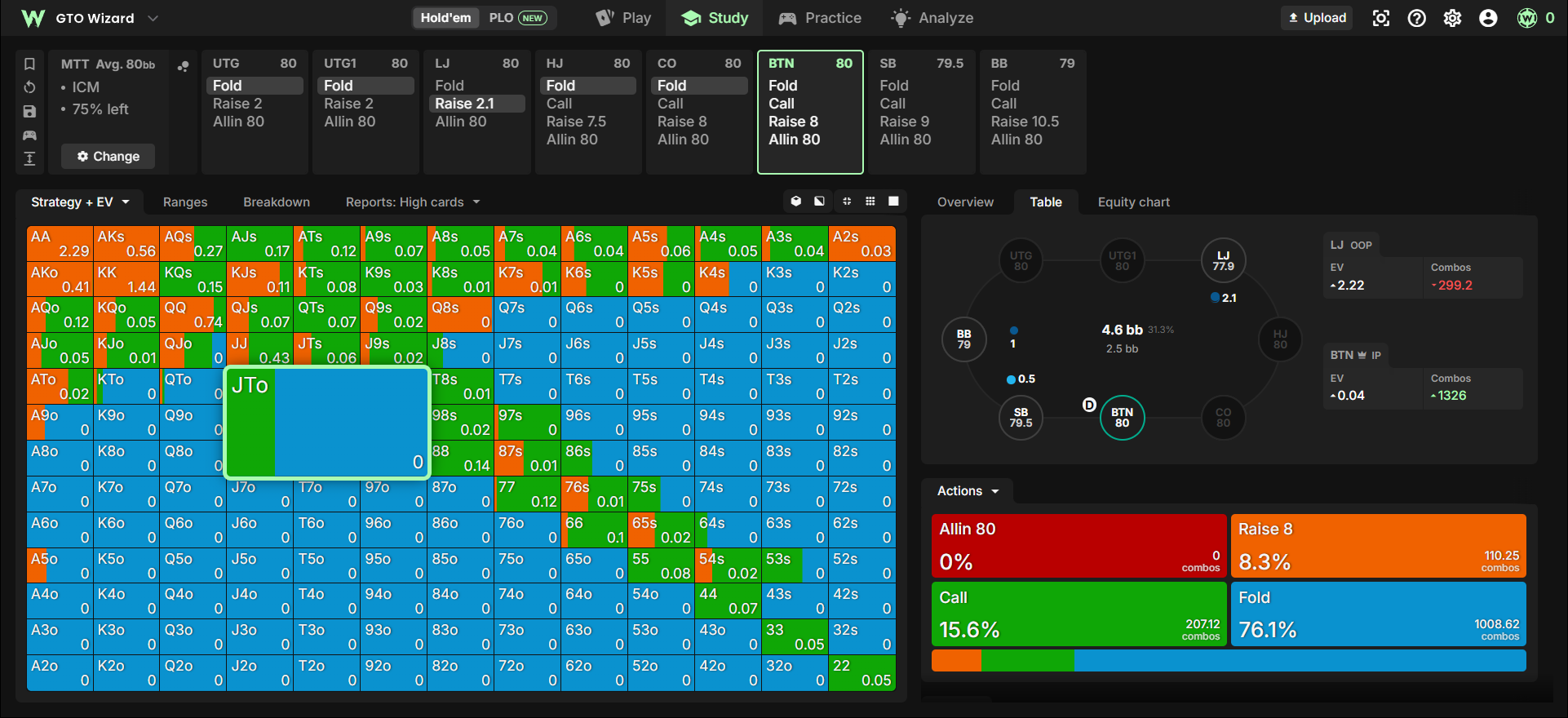Viewport: 1568px width, 718px height.
Task: Open the user account profile icon
Action: click(x=1488, y=18)
